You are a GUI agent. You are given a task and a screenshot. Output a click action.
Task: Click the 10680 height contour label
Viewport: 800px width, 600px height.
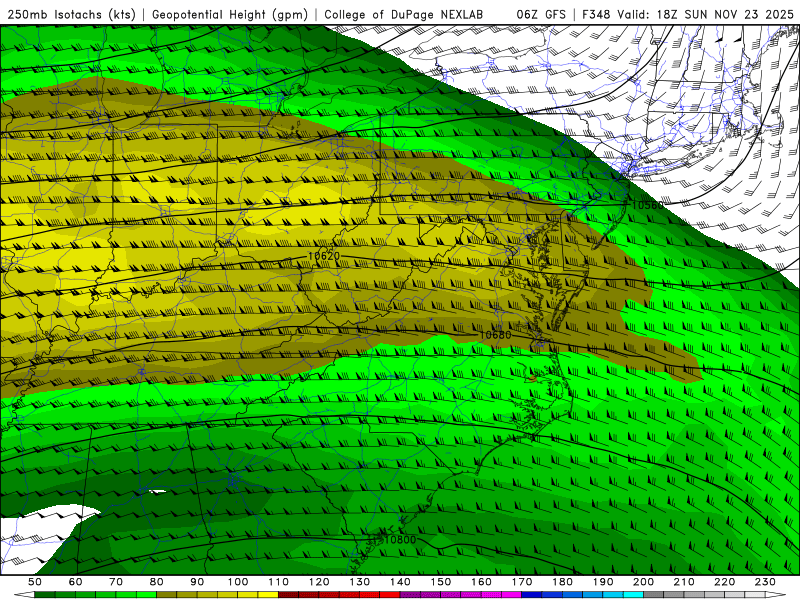click(495, 335)
